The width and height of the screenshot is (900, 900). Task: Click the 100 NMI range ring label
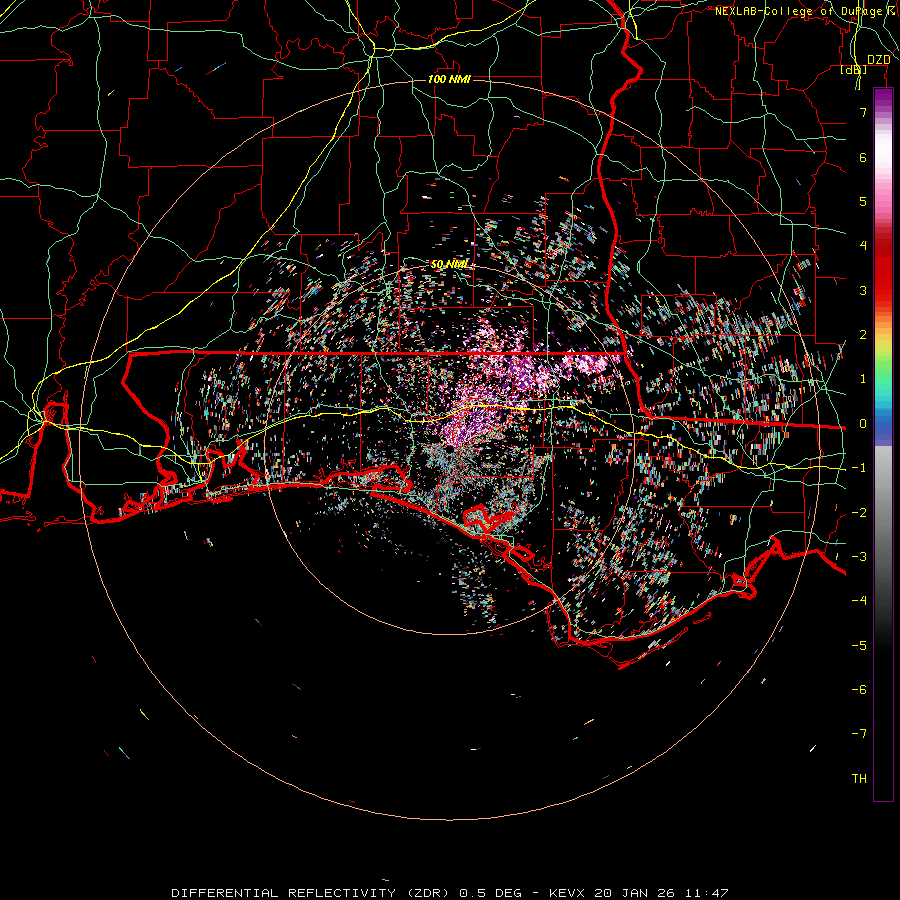pos(449,79)
